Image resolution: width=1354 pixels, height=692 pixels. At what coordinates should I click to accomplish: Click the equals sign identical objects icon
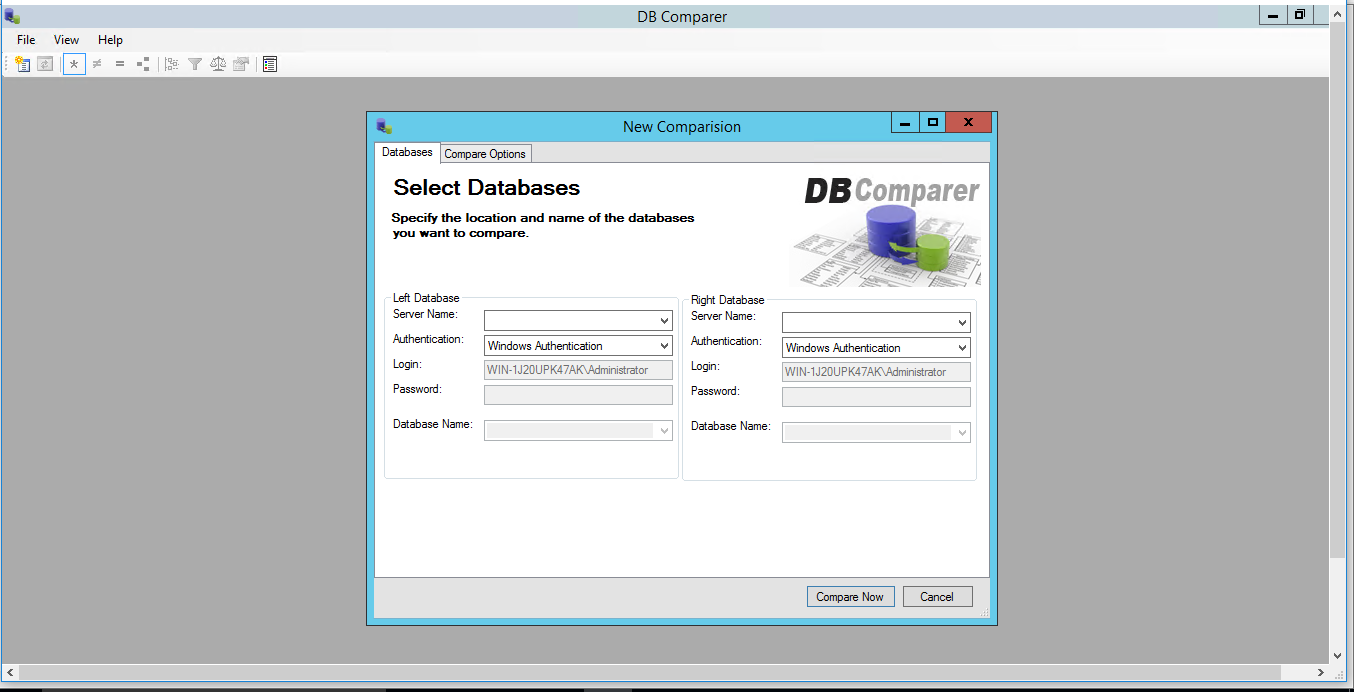tap(120, 64)
